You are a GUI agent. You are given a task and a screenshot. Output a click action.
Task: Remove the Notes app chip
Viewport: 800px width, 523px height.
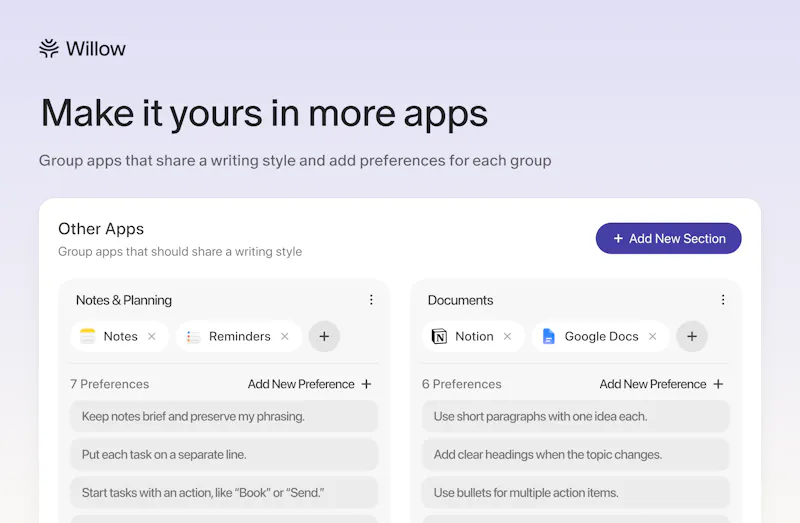click(152, 336)
